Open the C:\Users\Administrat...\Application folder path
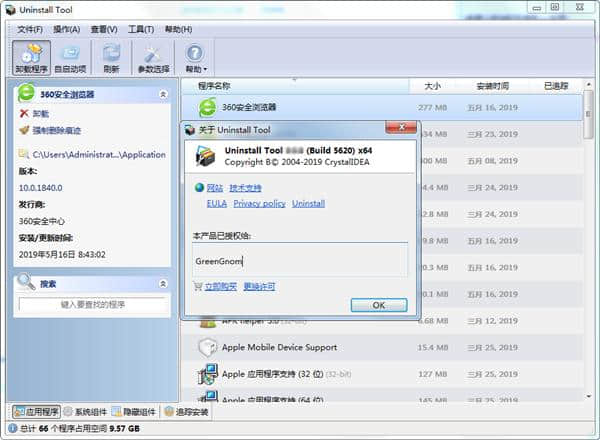 [x=99, y=155]
